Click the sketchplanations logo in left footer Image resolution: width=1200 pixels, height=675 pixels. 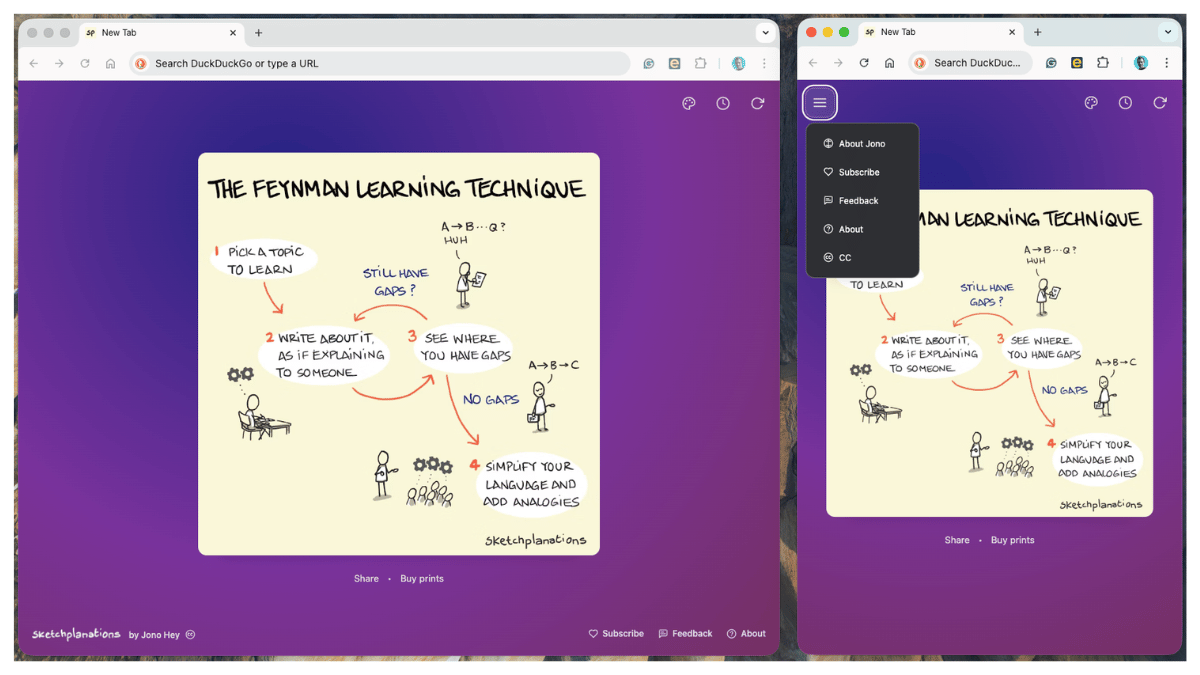(76, 634)
